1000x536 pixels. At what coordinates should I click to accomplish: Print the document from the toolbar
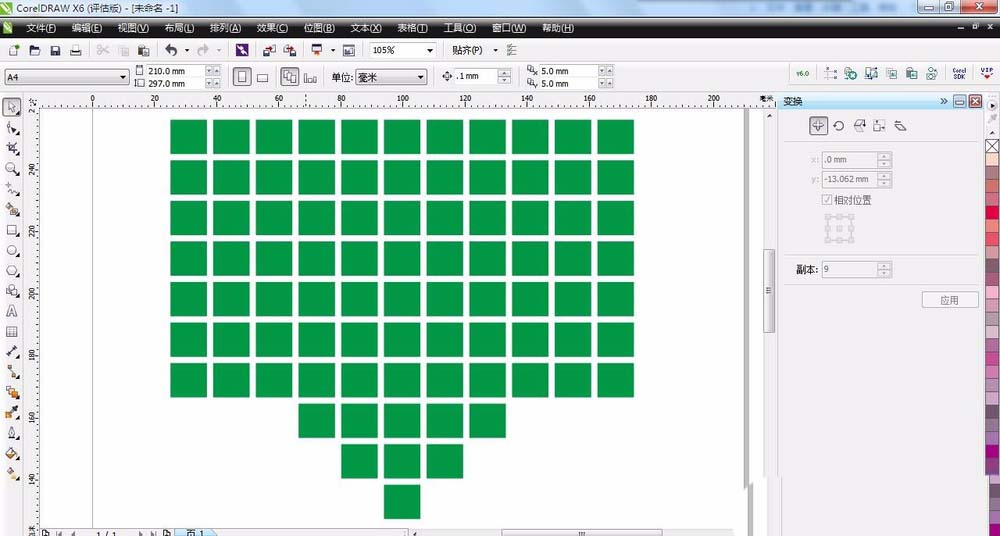[x=76, y=50]
